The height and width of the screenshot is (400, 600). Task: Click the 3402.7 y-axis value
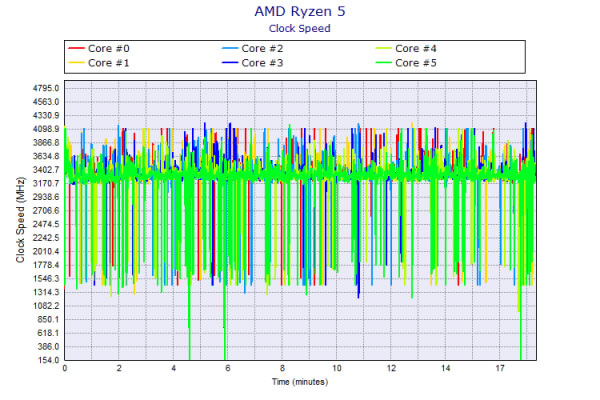tap(46, 170)
